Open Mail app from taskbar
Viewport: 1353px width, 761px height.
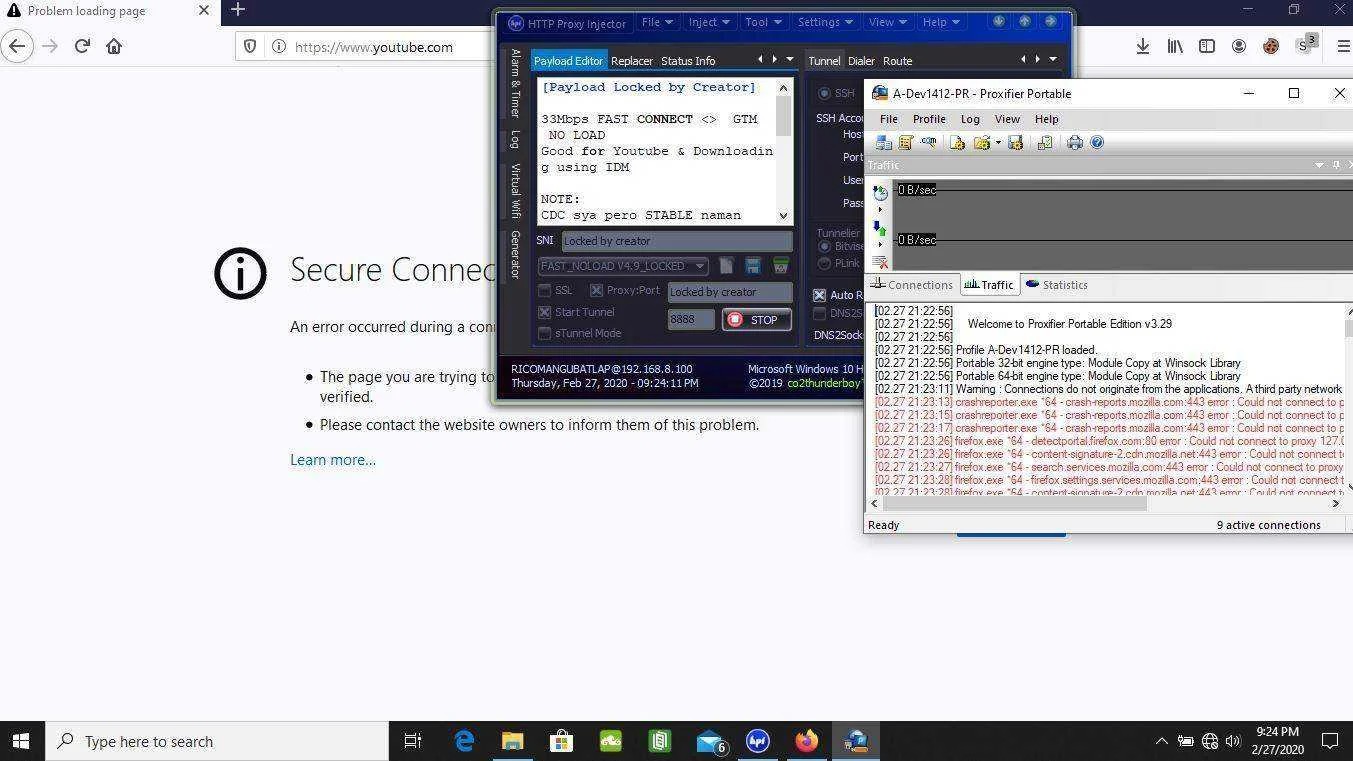click(x=710, y=741)
